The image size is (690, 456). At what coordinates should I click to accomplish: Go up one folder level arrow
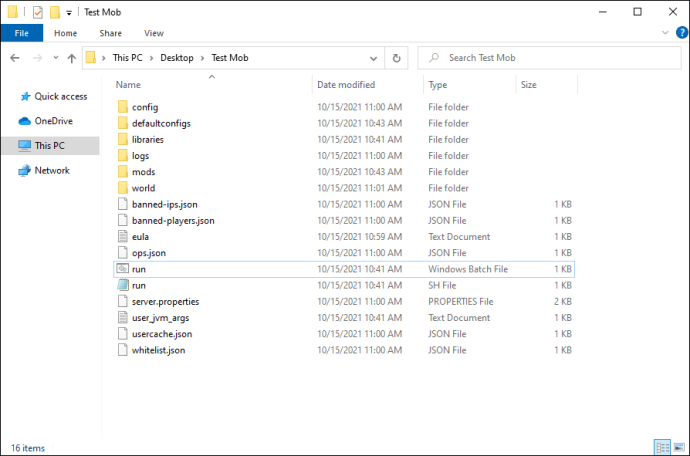point(72,58)
